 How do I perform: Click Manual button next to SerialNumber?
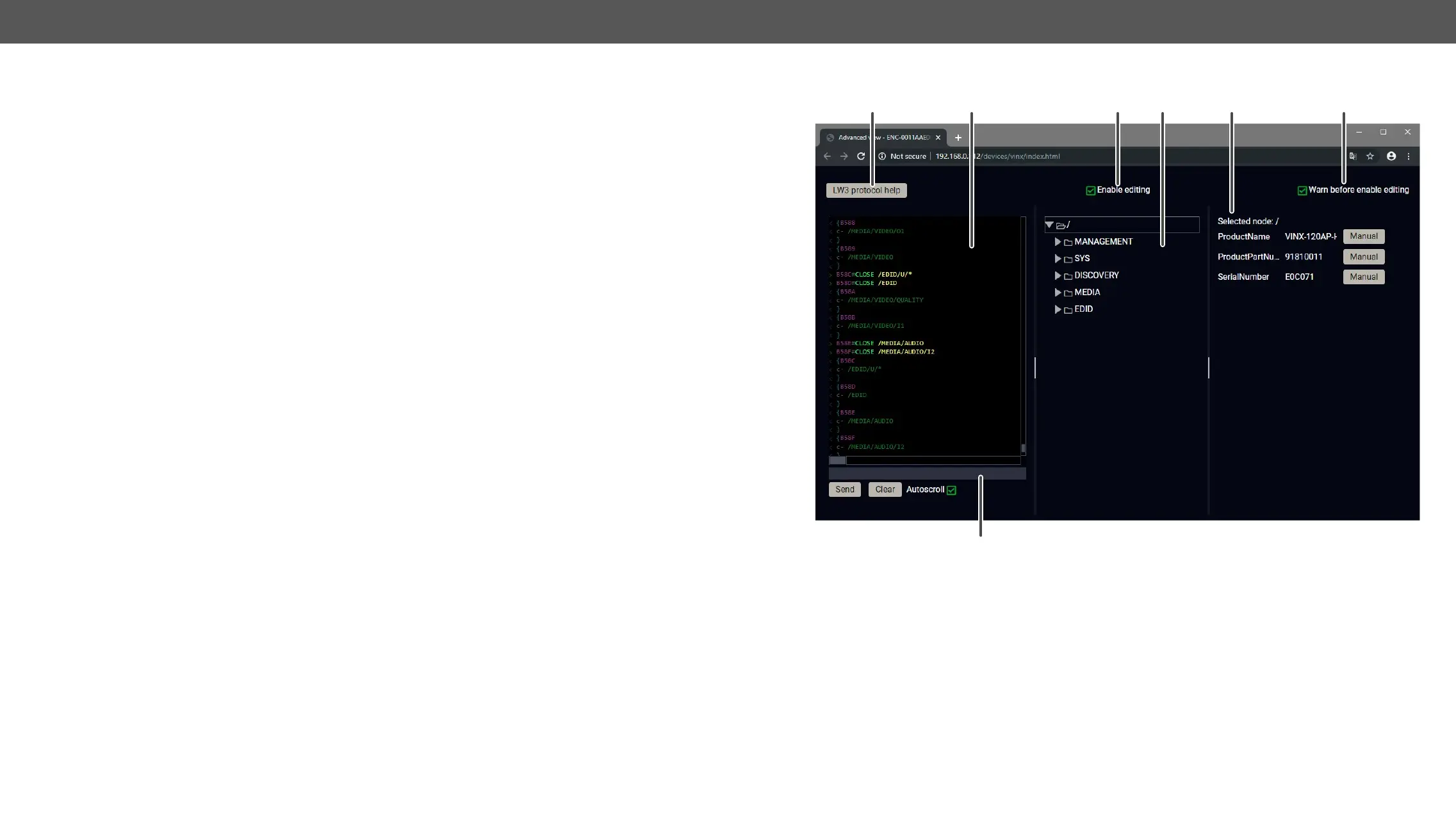1363,277
